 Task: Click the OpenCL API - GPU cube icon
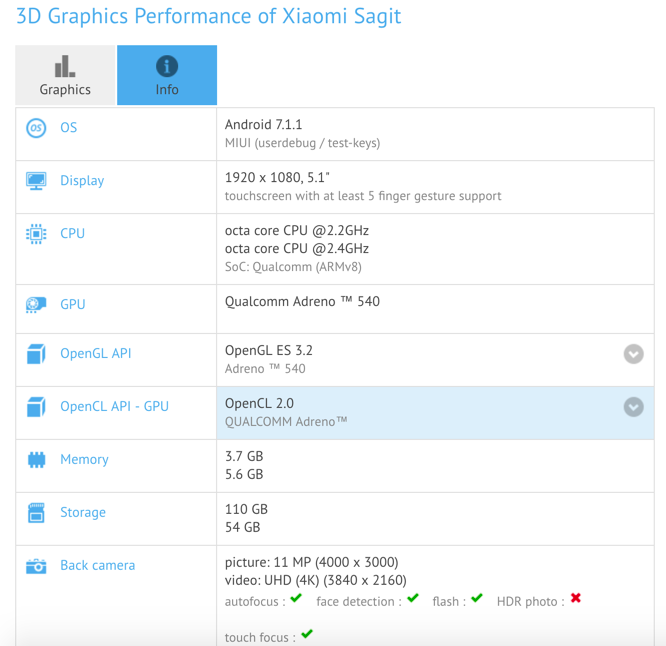tap(36, 407)
